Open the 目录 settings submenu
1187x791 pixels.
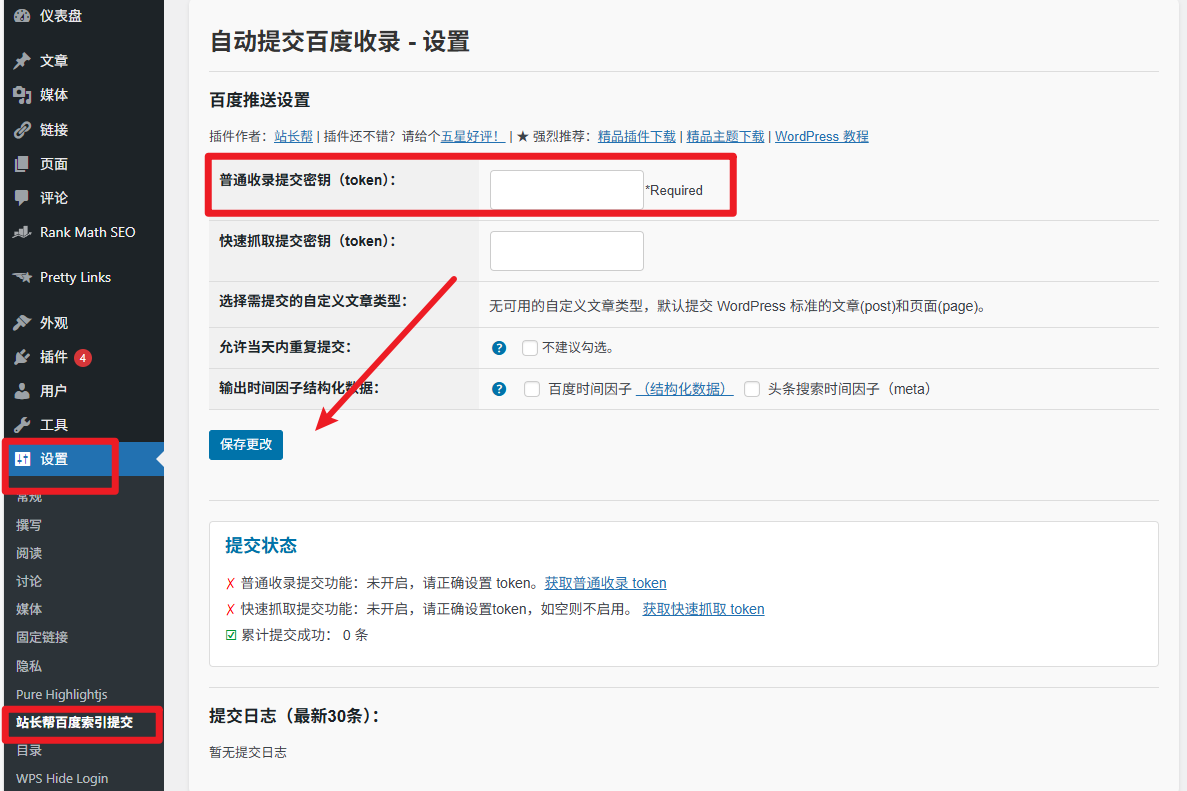[x=29, y=750]
